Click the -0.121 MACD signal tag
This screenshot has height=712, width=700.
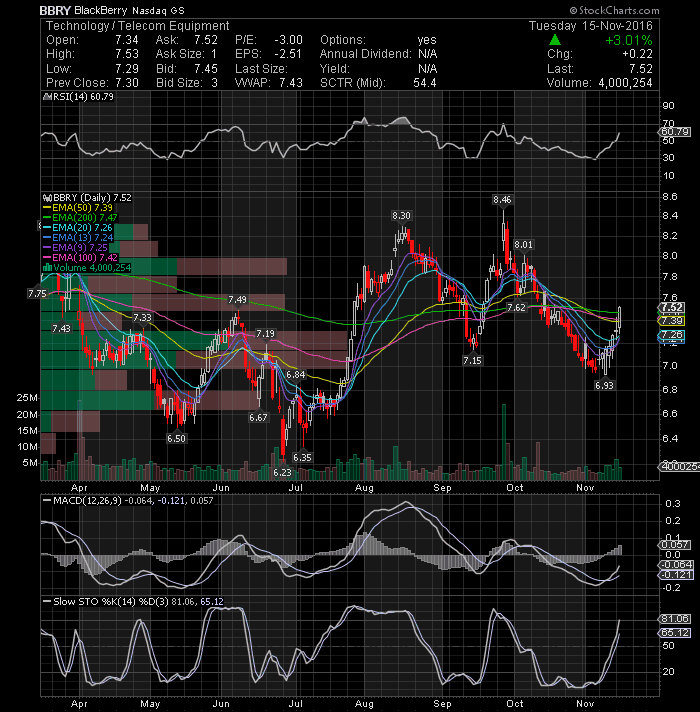tap(676, 575)
